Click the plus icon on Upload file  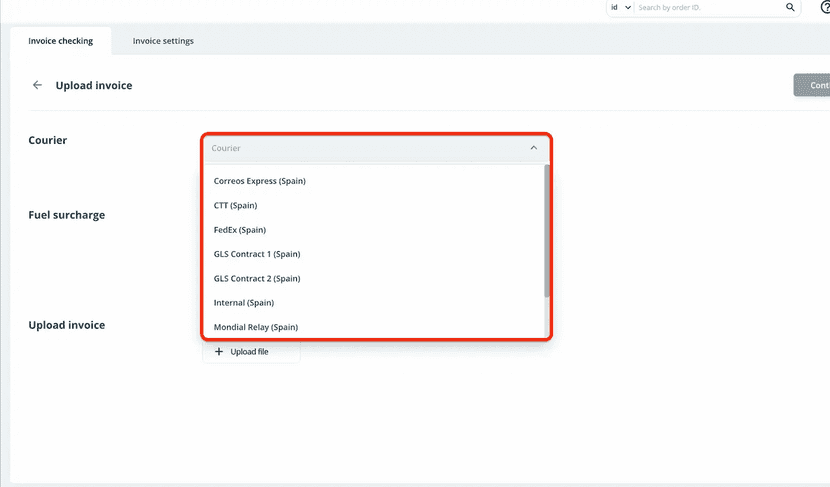tap(219, 352)
